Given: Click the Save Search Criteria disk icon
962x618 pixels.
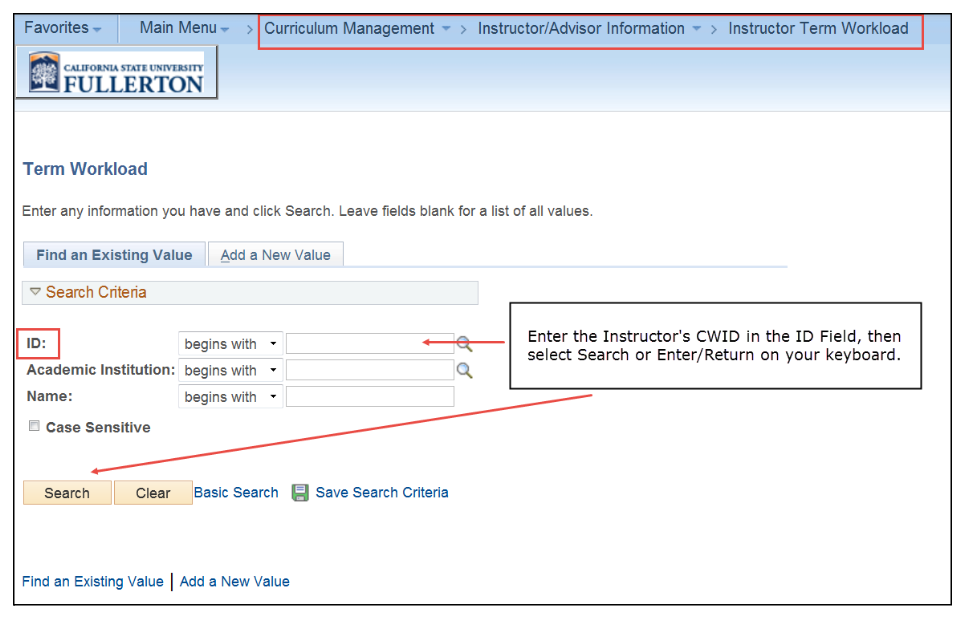Looking at the screenshot, I should click(x=300, y=493).
